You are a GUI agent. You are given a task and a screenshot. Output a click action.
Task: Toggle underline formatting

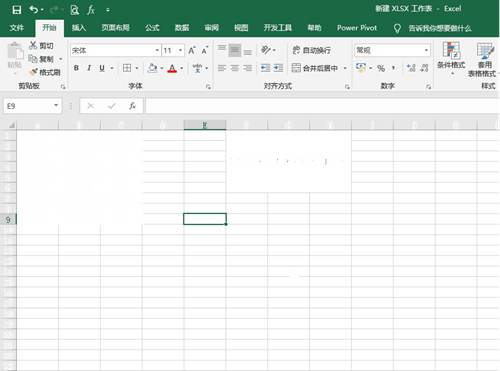pos(102,68)
